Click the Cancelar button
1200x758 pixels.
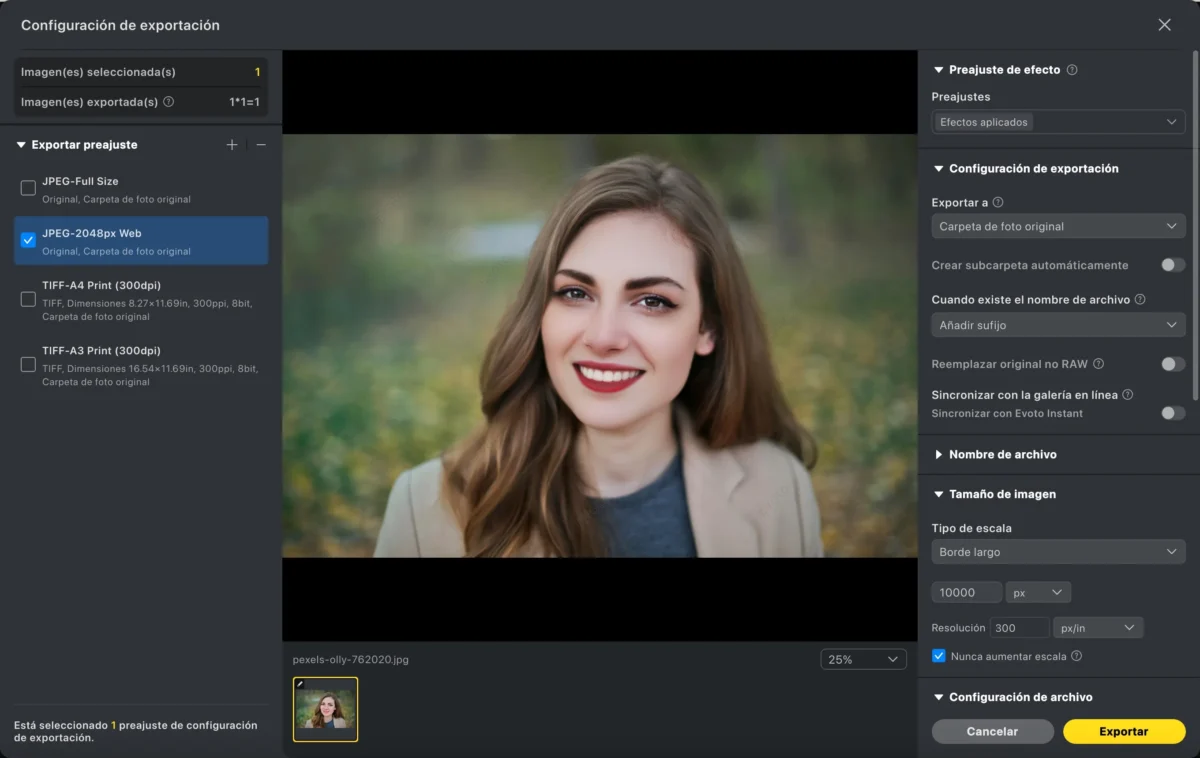tap(992, 731)
